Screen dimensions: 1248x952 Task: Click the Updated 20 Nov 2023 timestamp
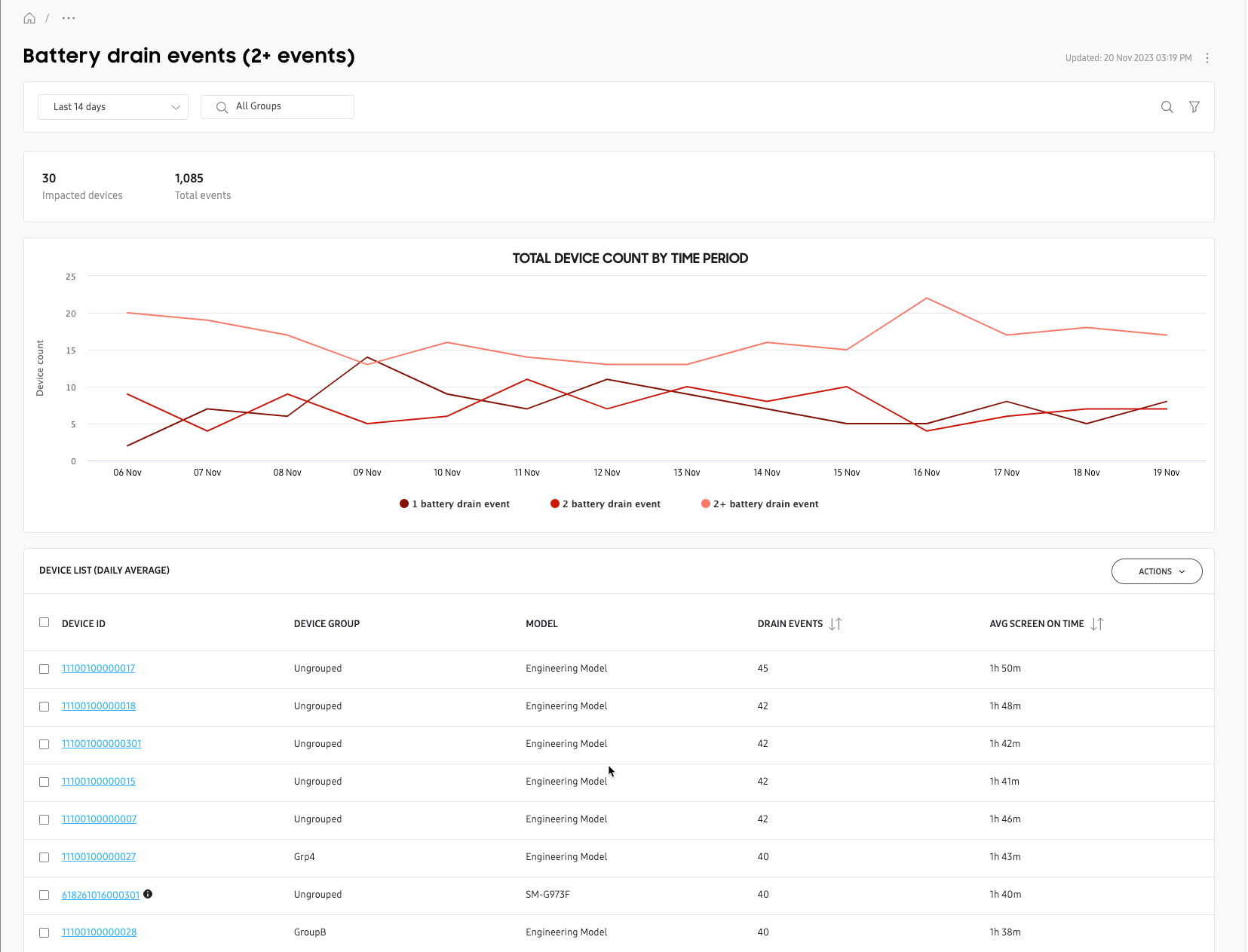1128,58
